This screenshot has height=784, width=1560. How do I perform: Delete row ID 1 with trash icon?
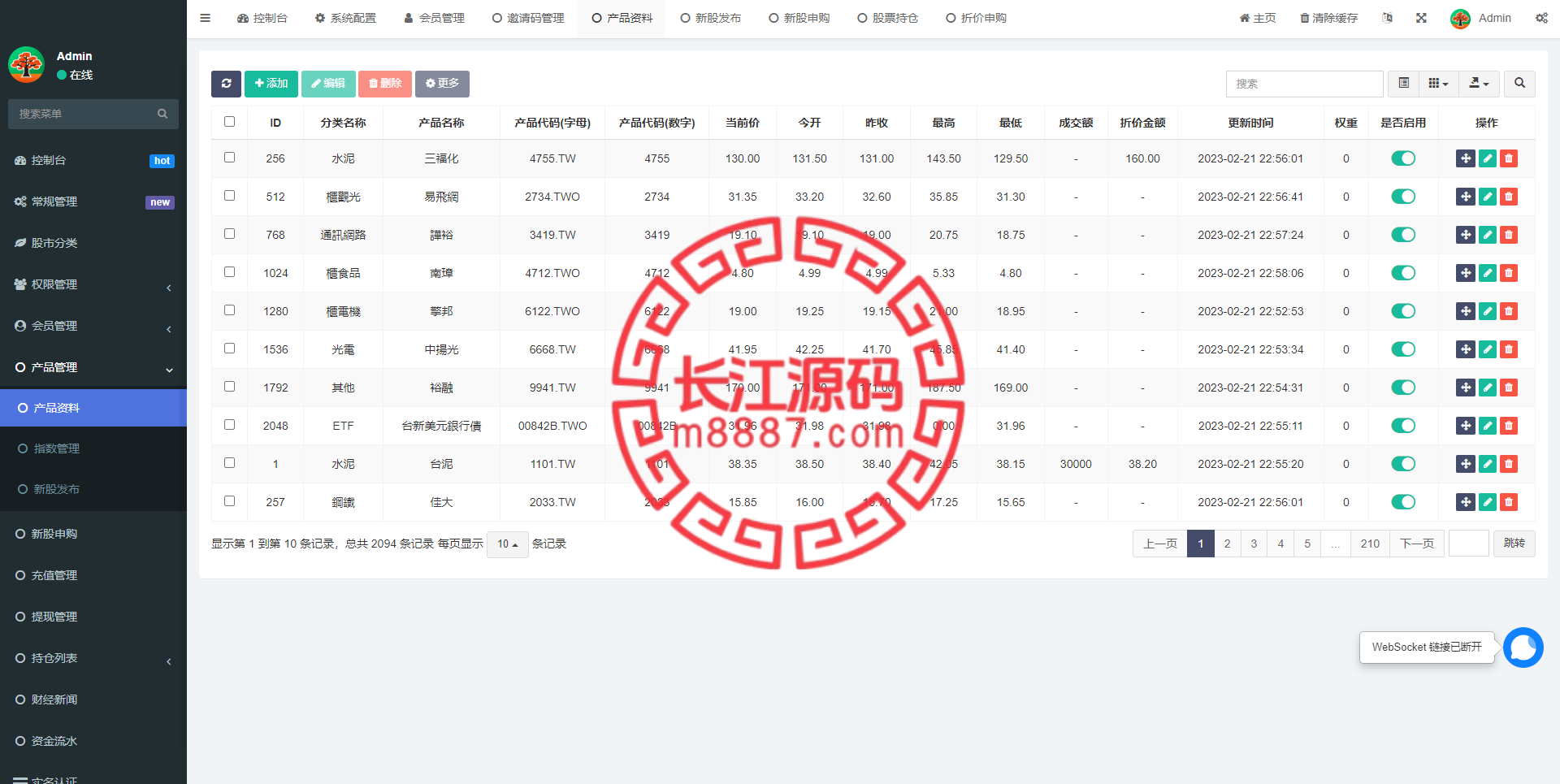click(x=1509, y=464)
